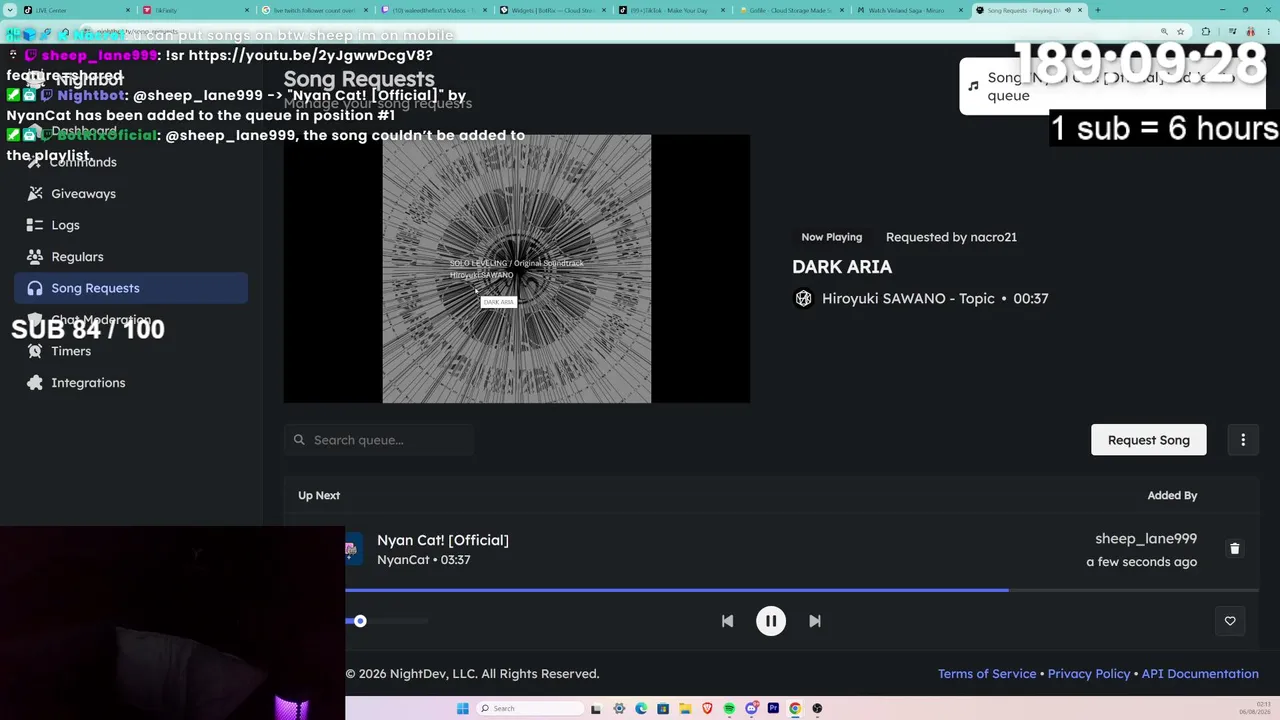Open the Windows Start menu
Viewport: 1280px width, 720px height.
coord(462,708)
